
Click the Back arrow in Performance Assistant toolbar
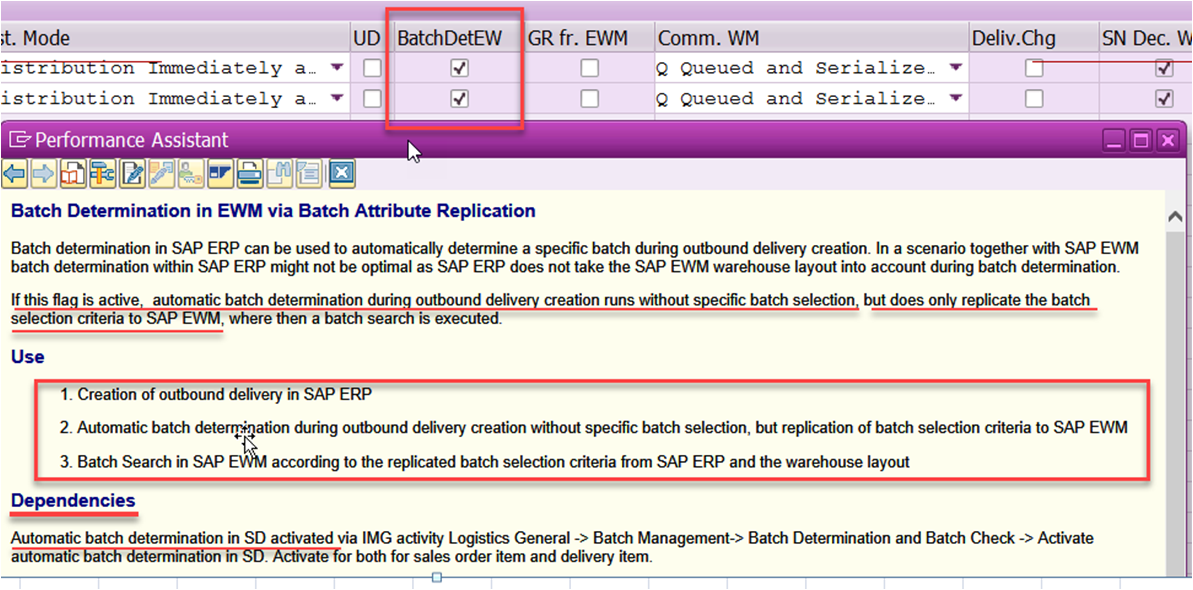pyautogui.click(x=14, y=174)
